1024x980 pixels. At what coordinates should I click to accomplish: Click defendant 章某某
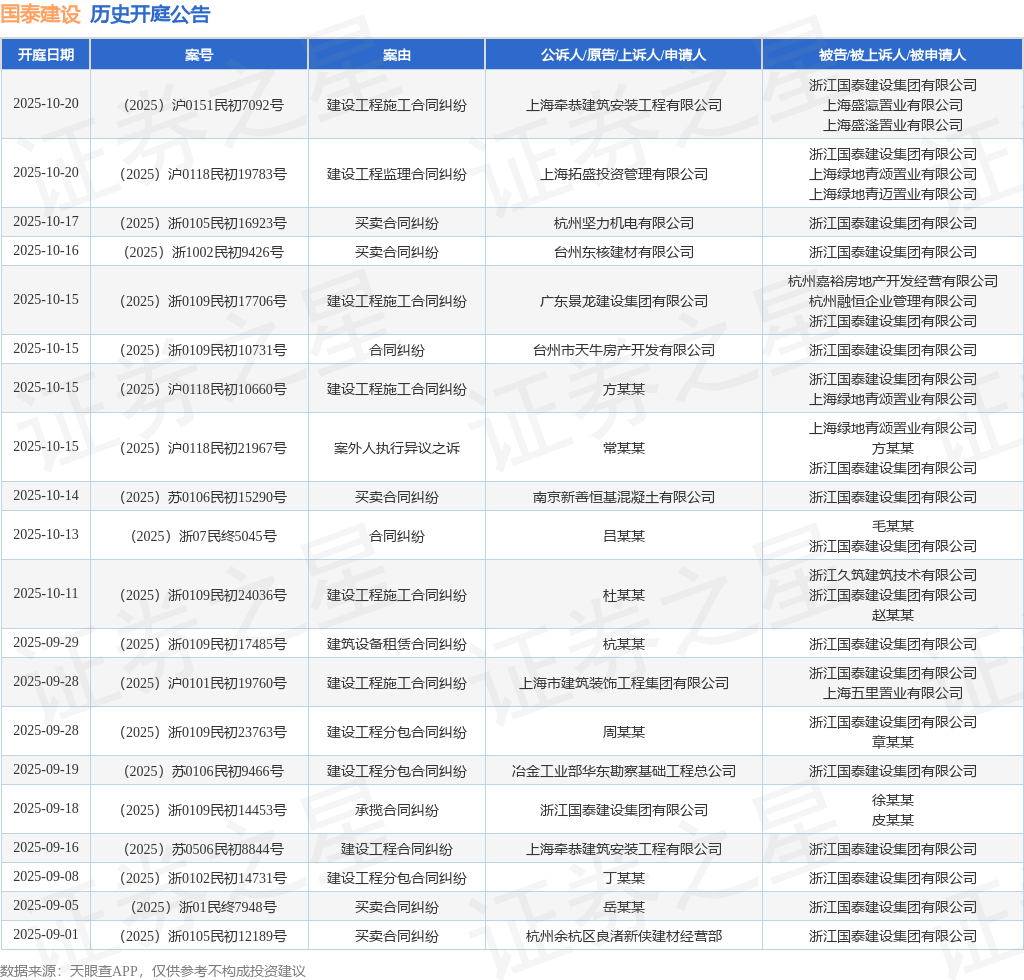pyautogui.click(x=893, y=742)
